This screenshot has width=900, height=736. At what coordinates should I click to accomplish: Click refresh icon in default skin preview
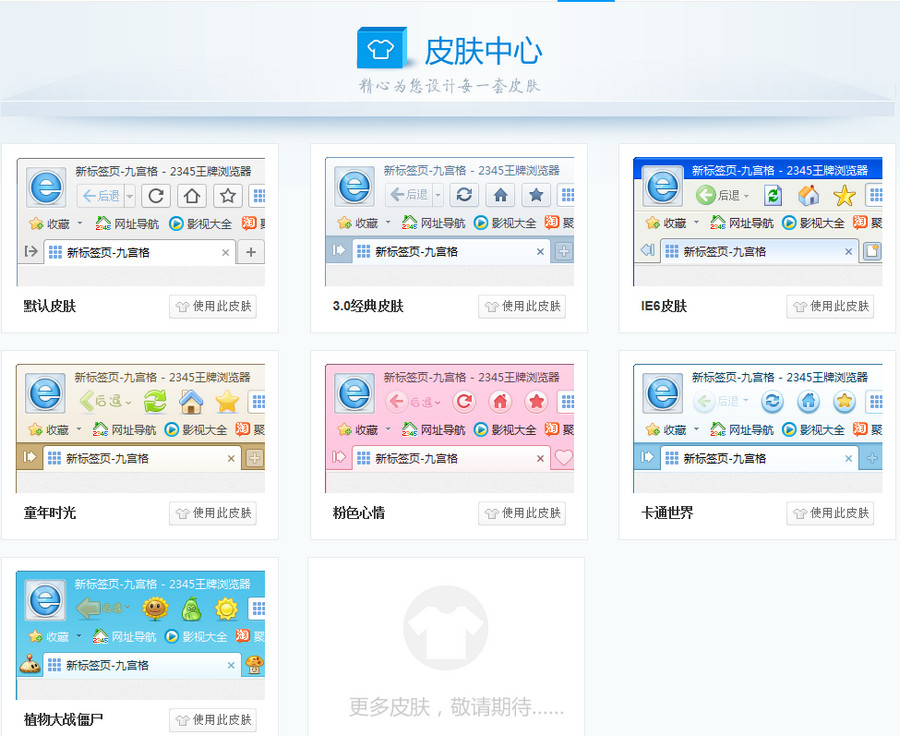click(x=156, y=195)
